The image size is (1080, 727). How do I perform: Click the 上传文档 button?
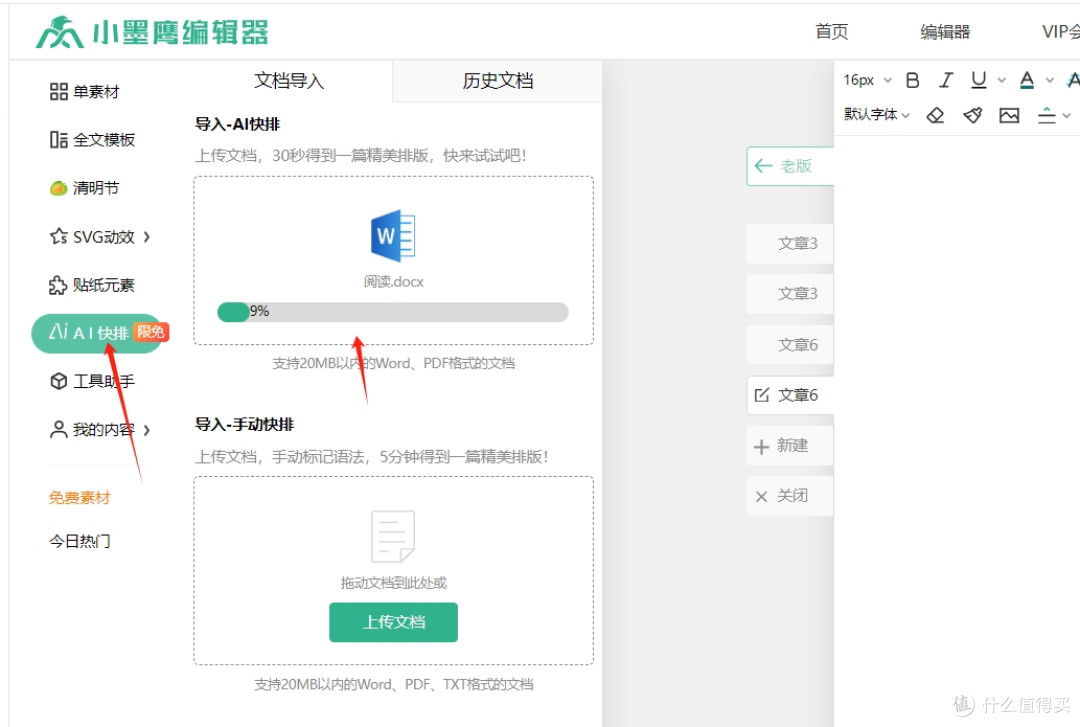click(x=393, y=622)
